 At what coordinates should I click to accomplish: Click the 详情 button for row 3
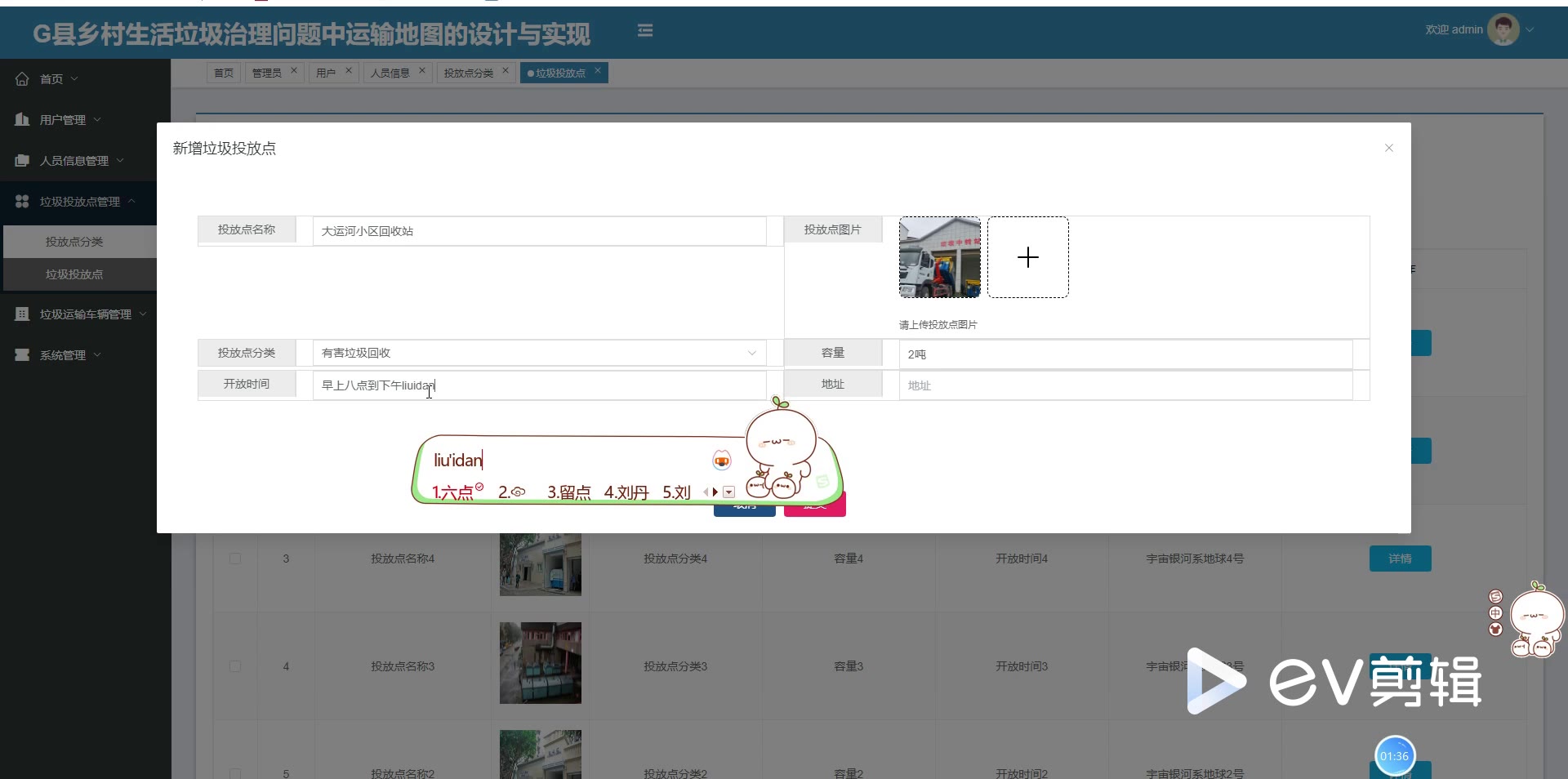coord(1400,559)
